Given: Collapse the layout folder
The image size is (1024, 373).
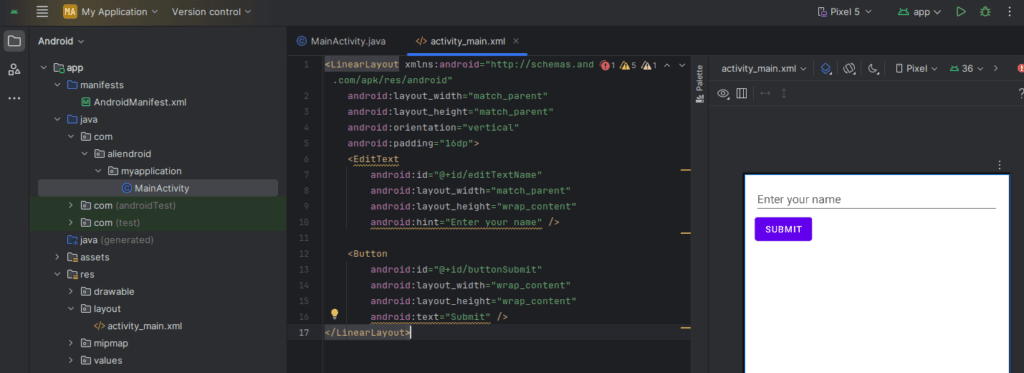Looking at the screenshot, I should pos(71,309).
